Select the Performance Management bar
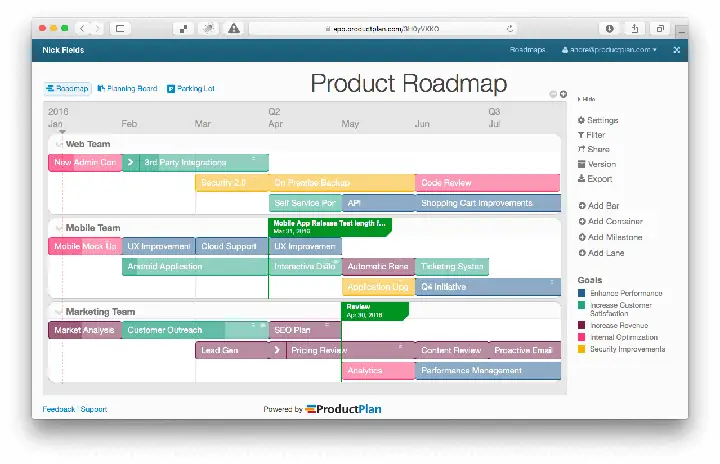Viewport: 720px width, 464px height. tap(488, 371)
